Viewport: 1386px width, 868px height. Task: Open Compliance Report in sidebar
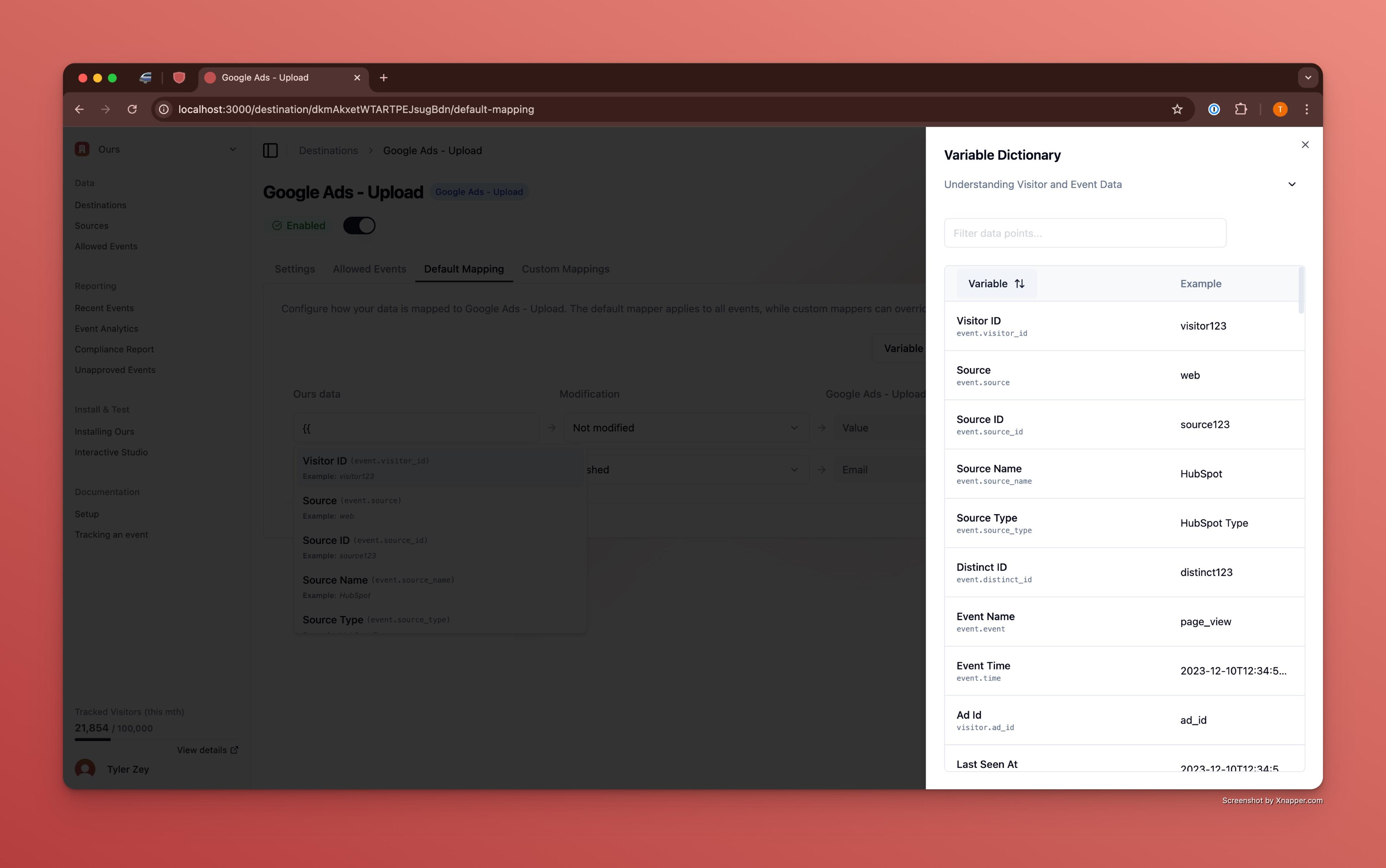tap(114, 349)
